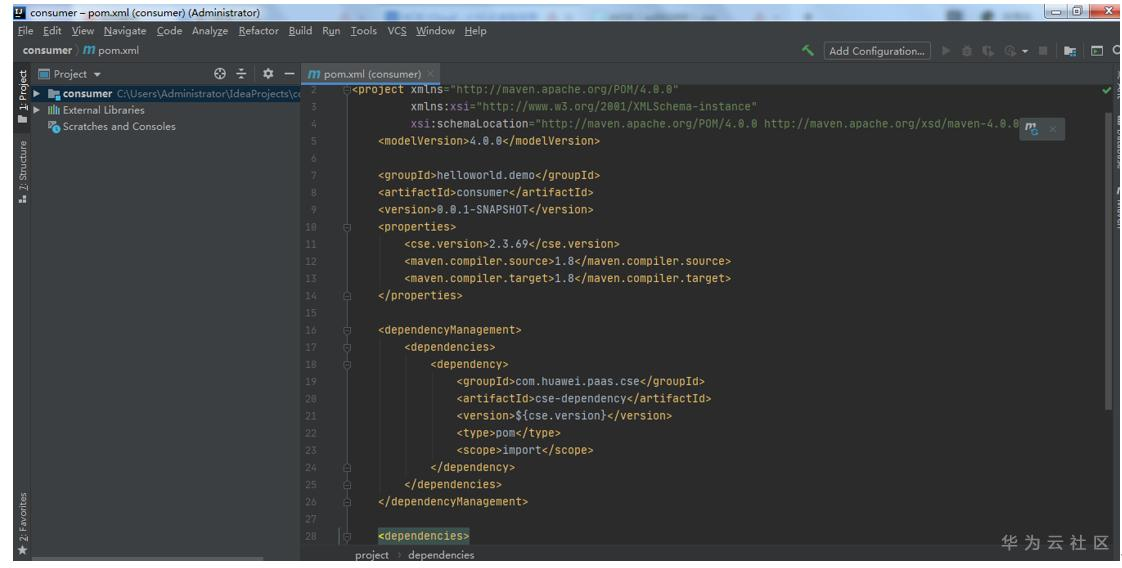Click the artifactId text cse-dependency

(580, 398)
